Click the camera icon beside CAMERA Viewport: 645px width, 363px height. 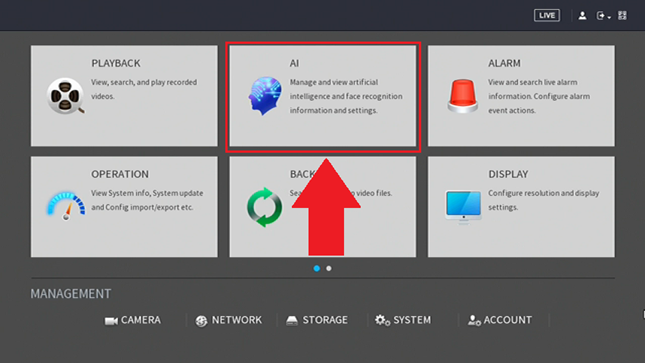(x=111, y=321)
